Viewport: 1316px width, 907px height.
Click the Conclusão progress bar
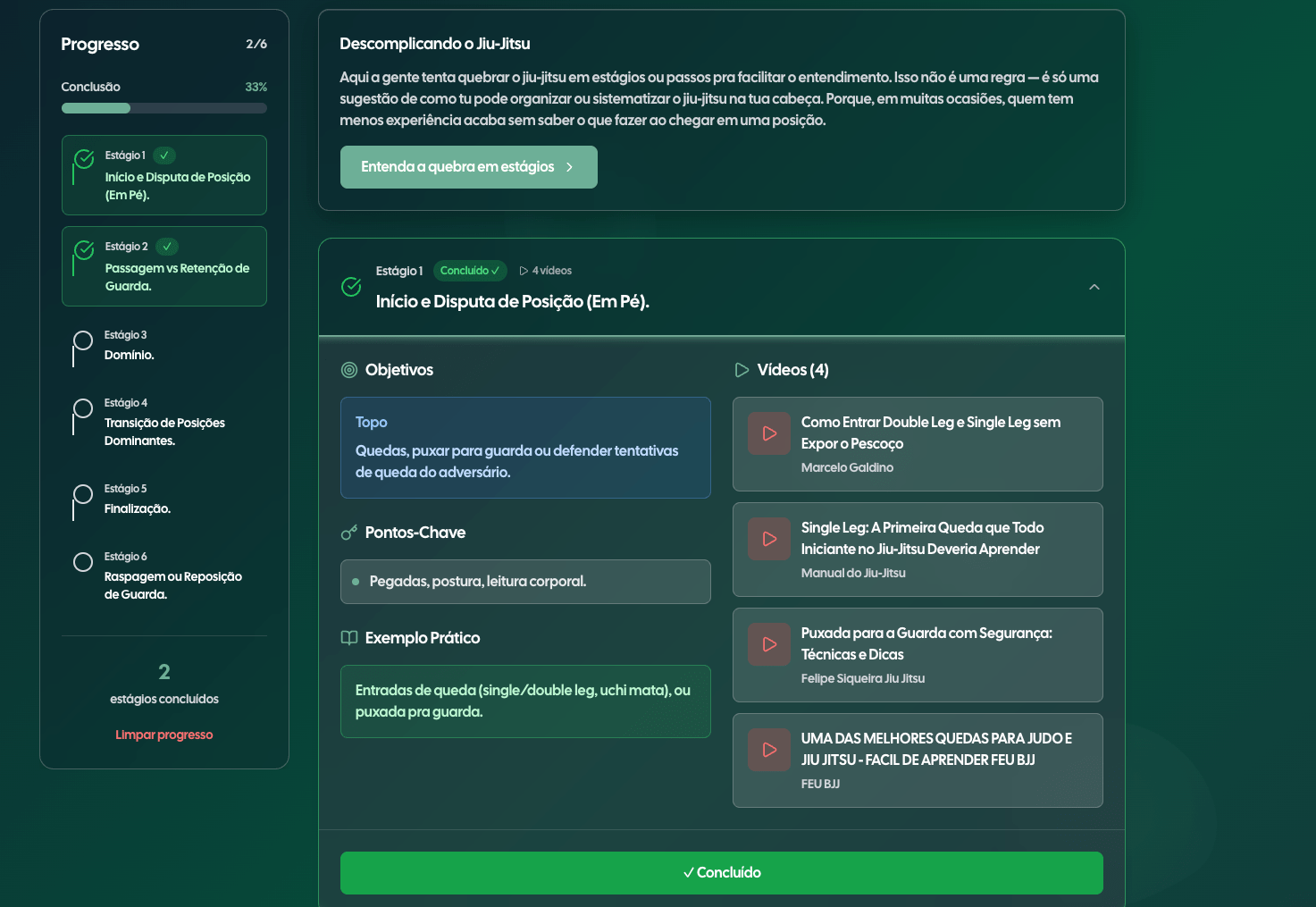(164, 108)
